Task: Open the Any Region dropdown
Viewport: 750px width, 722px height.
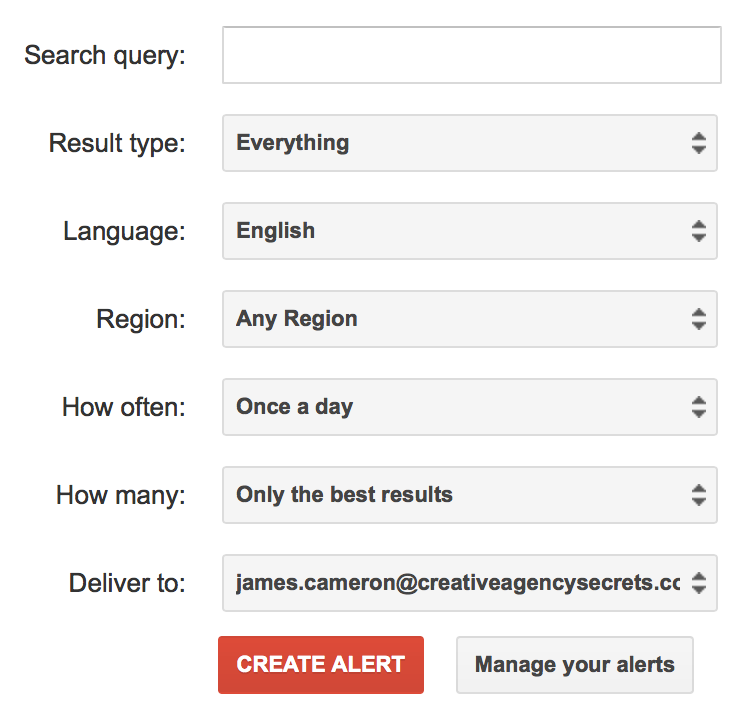Action: click(470, 319)
